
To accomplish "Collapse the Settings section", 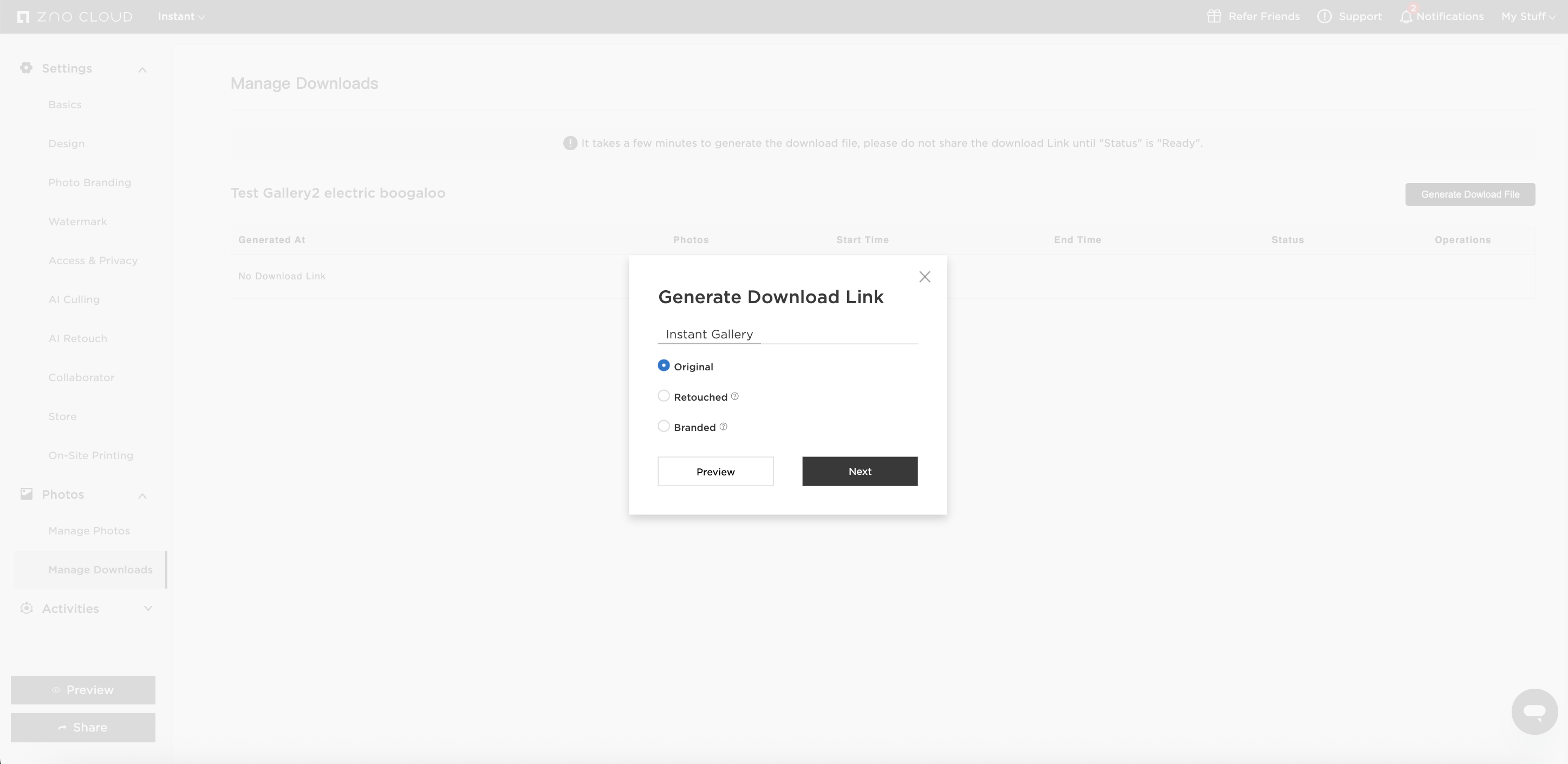I will [142, 70].
